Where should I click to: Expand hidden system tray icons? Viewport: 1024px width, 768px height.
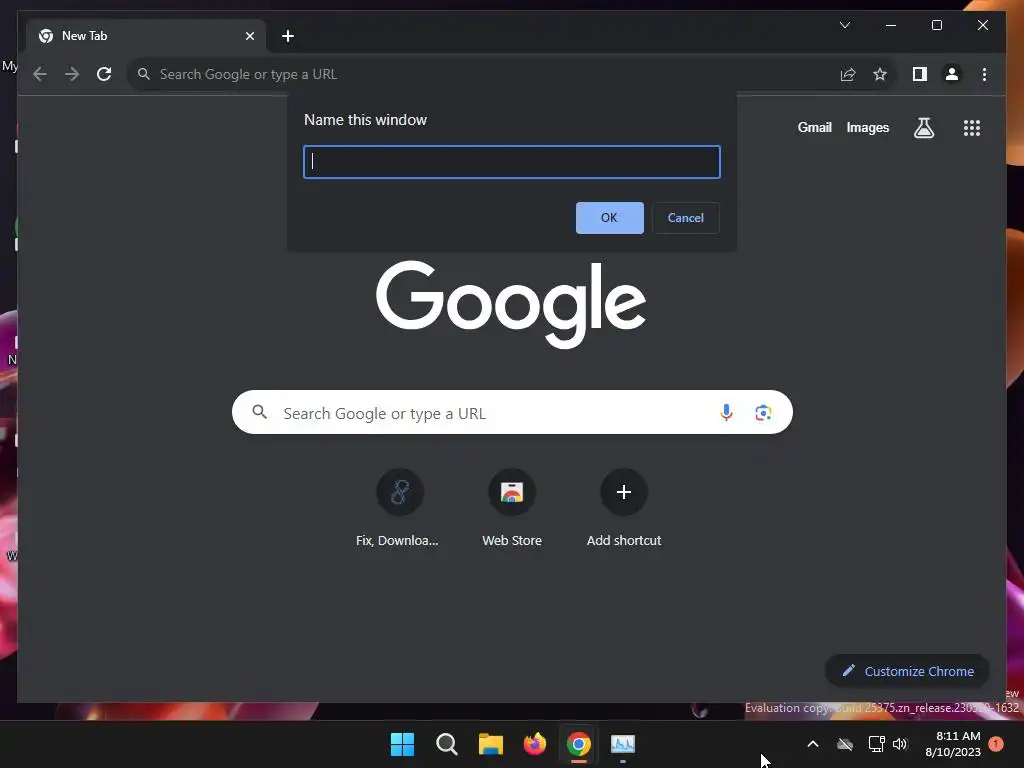point(813,744)
